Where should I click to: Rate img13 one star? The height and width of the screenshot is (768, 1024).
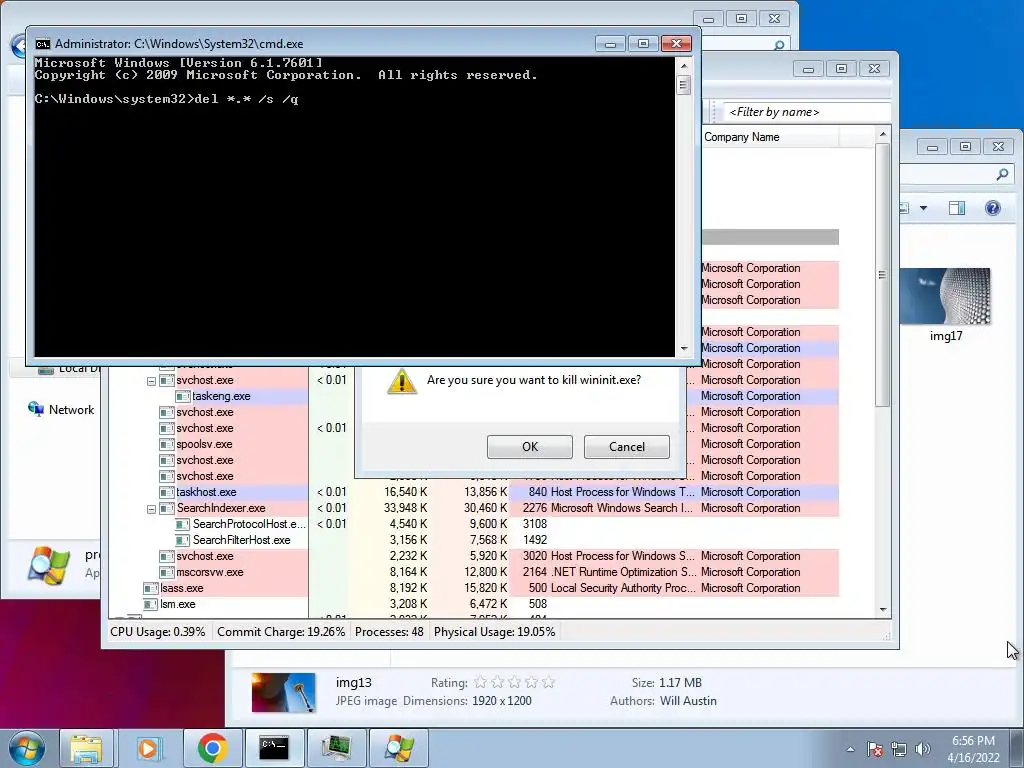pos(480,682)
